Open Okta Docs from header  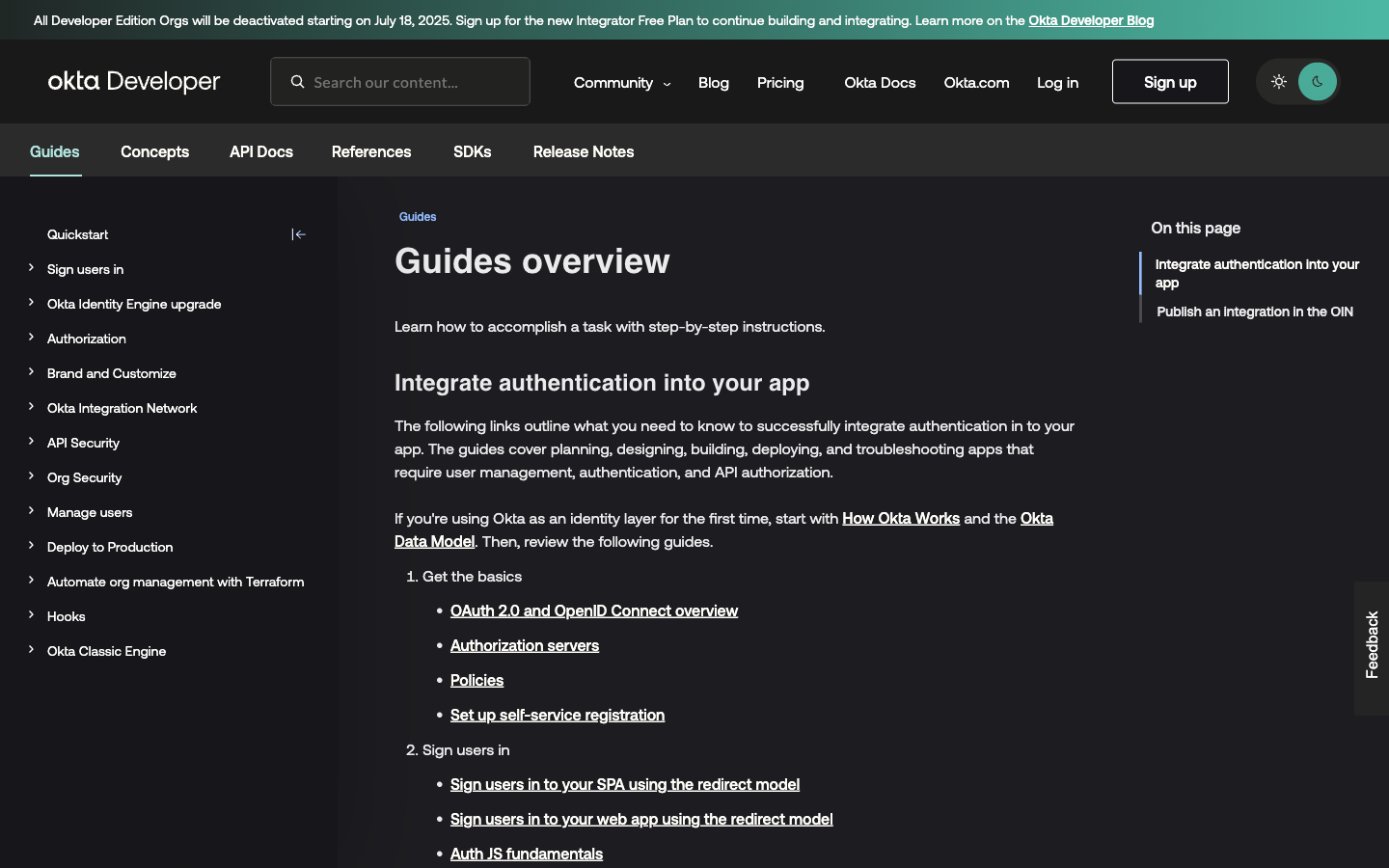pos(880,83)
